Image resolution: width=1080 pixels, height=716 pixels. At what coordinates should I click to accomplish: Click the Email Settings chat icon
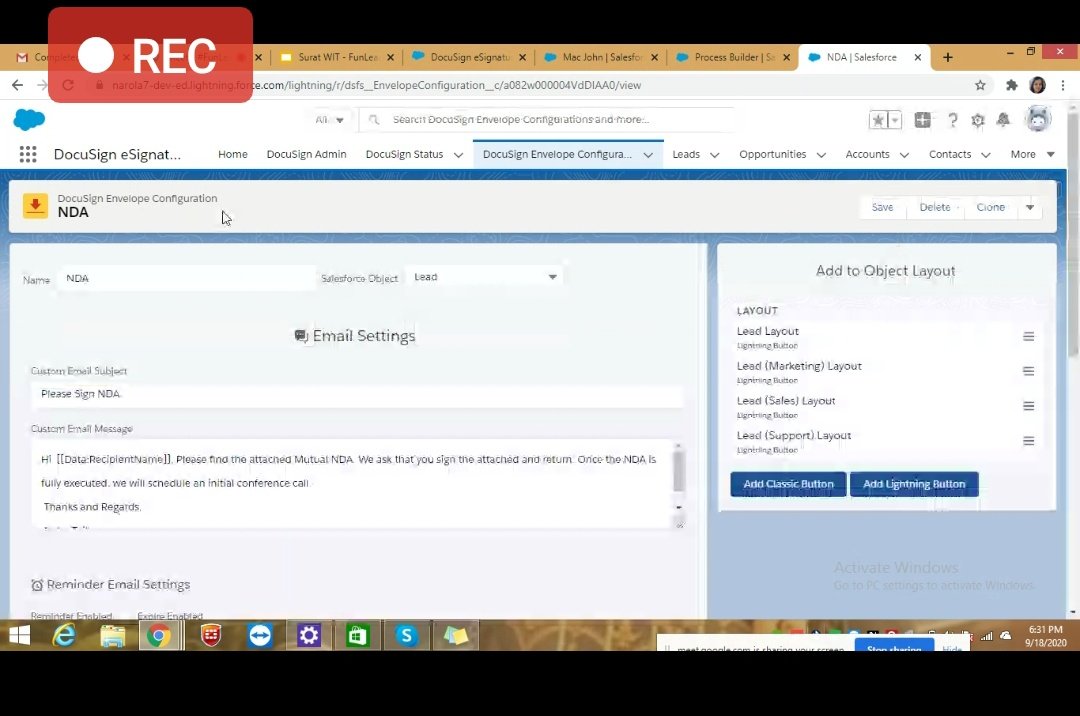coord(301,336)
